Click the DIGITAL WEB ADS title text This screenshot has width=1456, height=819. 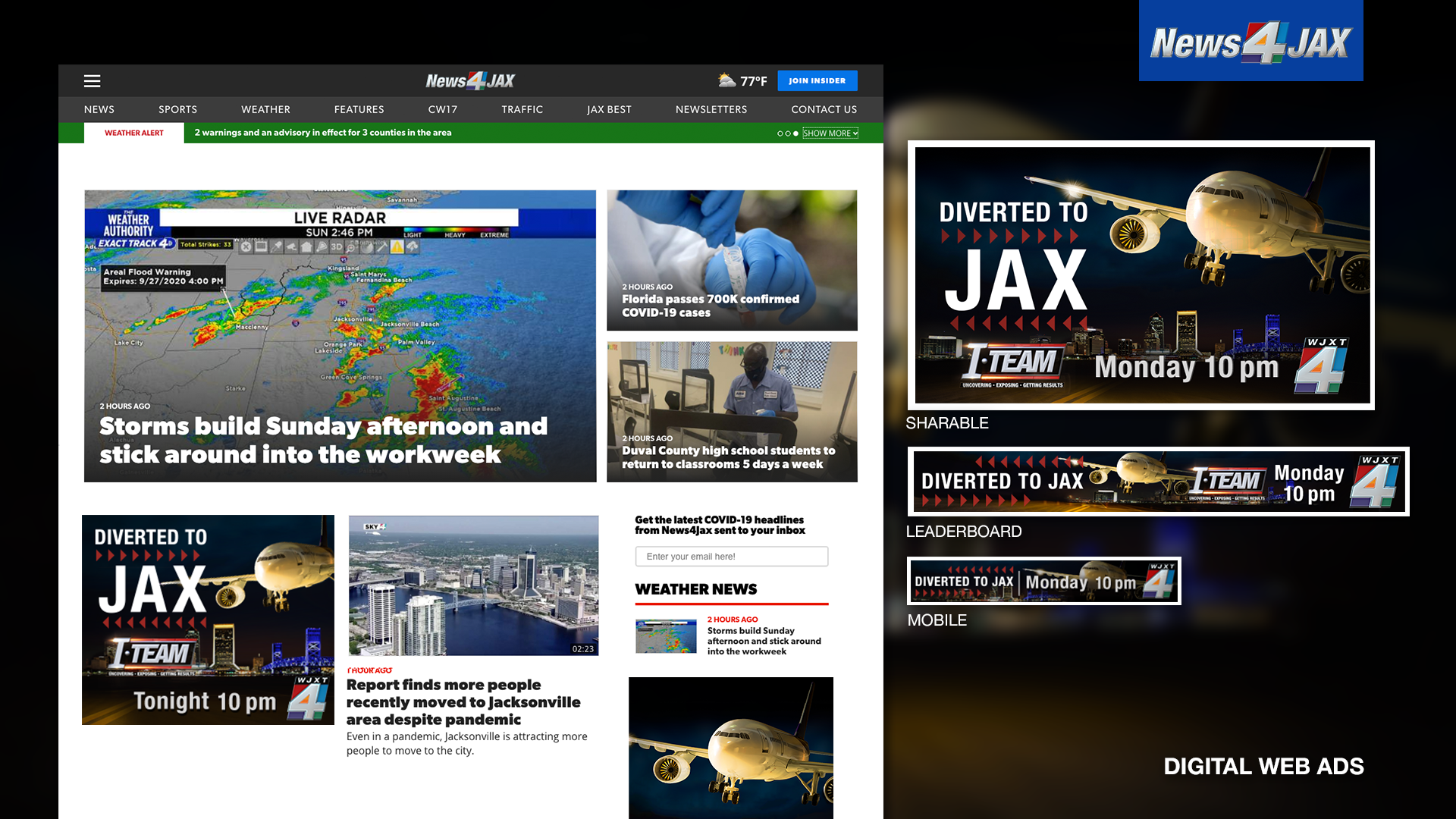(x=1263, y=766)
